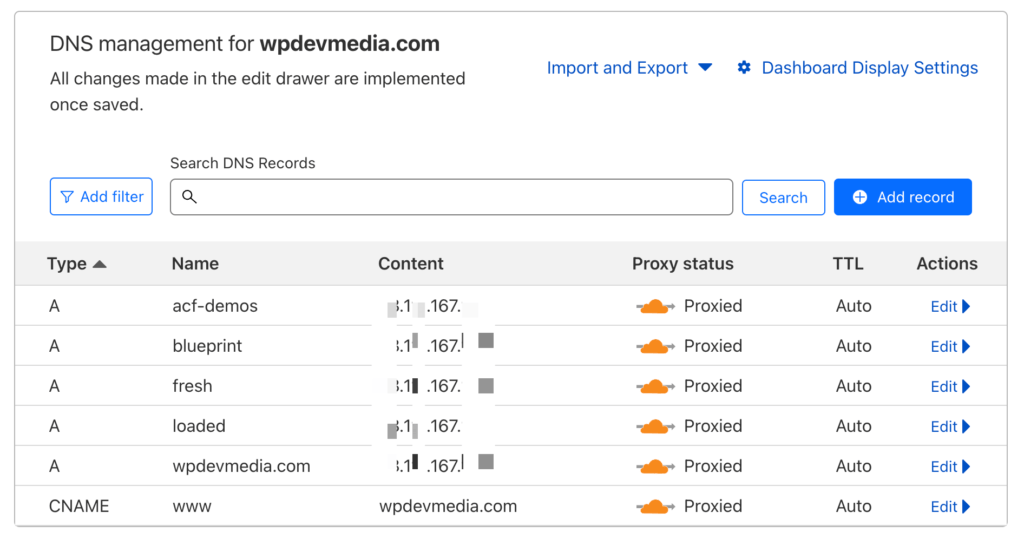The image size is (1024, 539).
Task: Select the acf-demos name cell
Action: click(x=215, y=306)
